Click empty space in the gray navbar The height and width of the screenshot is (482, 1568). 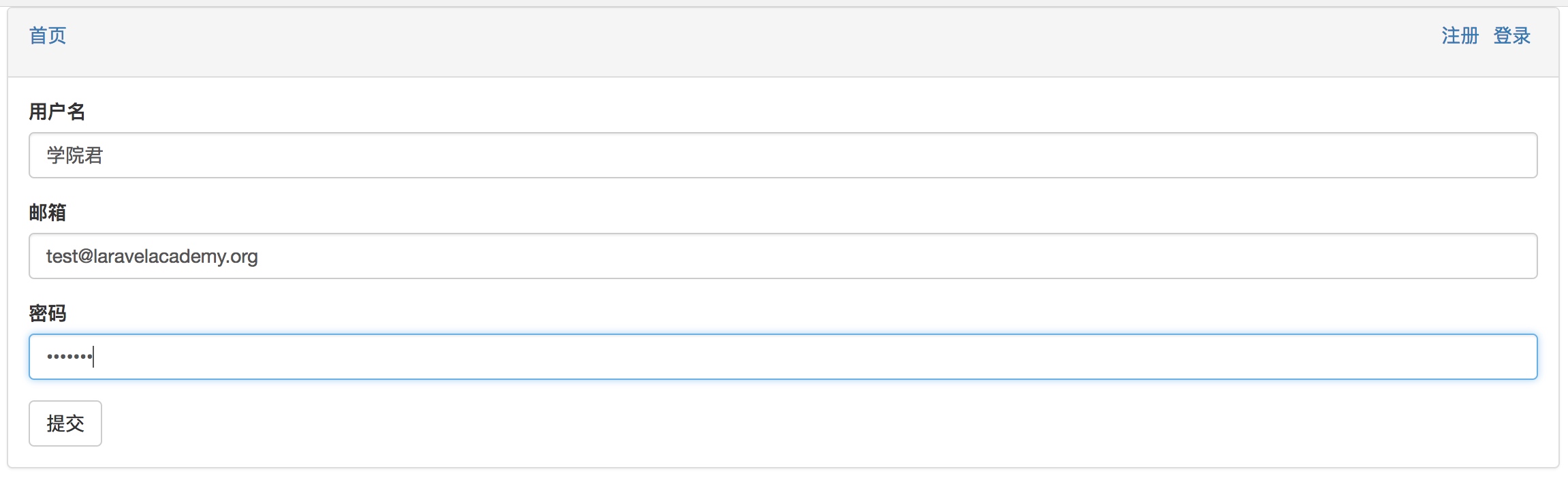coord(749,42)
